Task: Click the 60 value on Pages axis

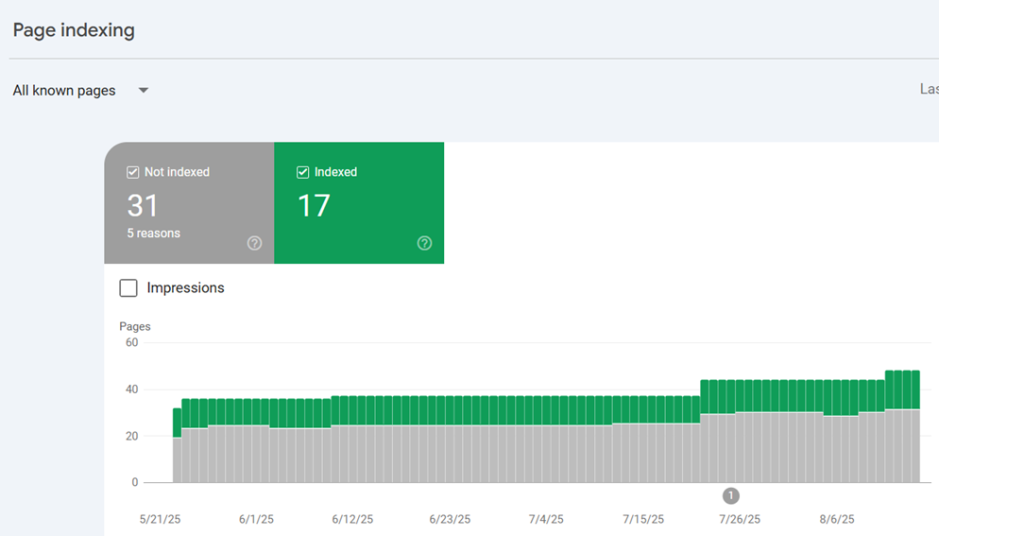Action: (131, 342)
